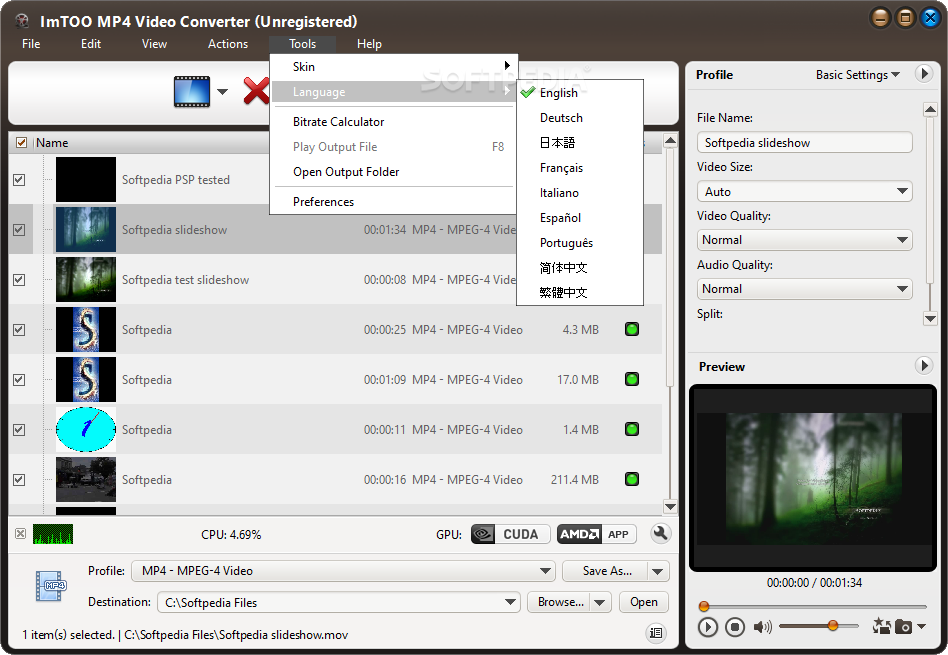Open the Video Quality dropdown

pos(804,240)
